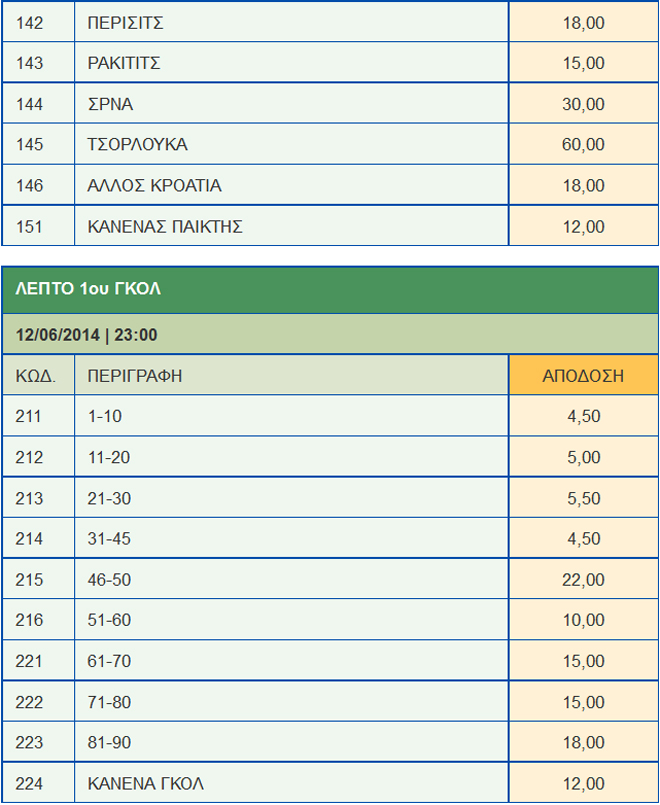Viewport: 660px width, 805px height.
Task: Click the 15,00 odds for ΡΑΚΙΤΙΤΣ
Action: [x=583, y=63]
